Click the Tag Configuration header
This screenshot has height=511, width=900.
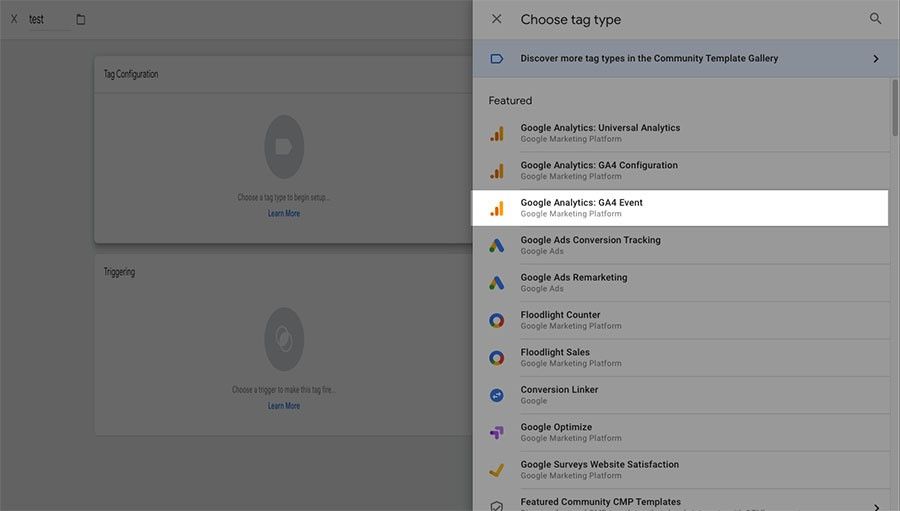pyautogui.click(x=131, y=74)
